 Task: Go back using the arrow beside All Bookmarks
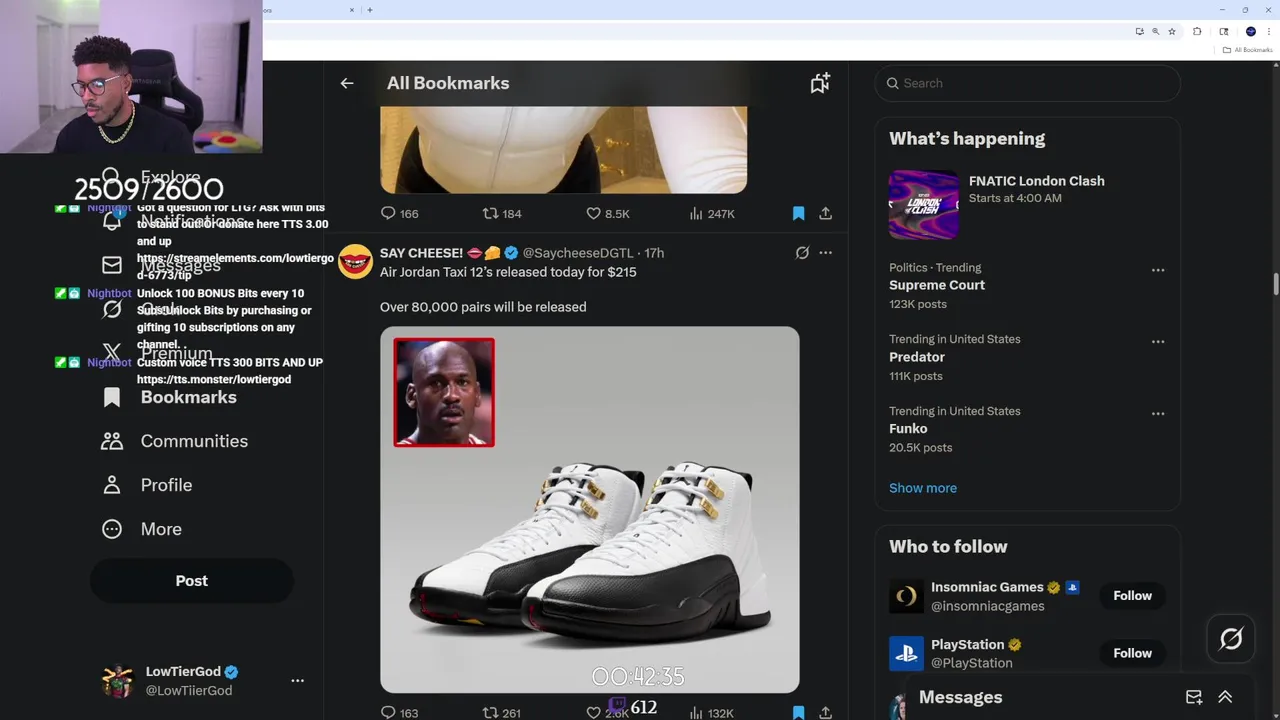[x=347, y=83]
